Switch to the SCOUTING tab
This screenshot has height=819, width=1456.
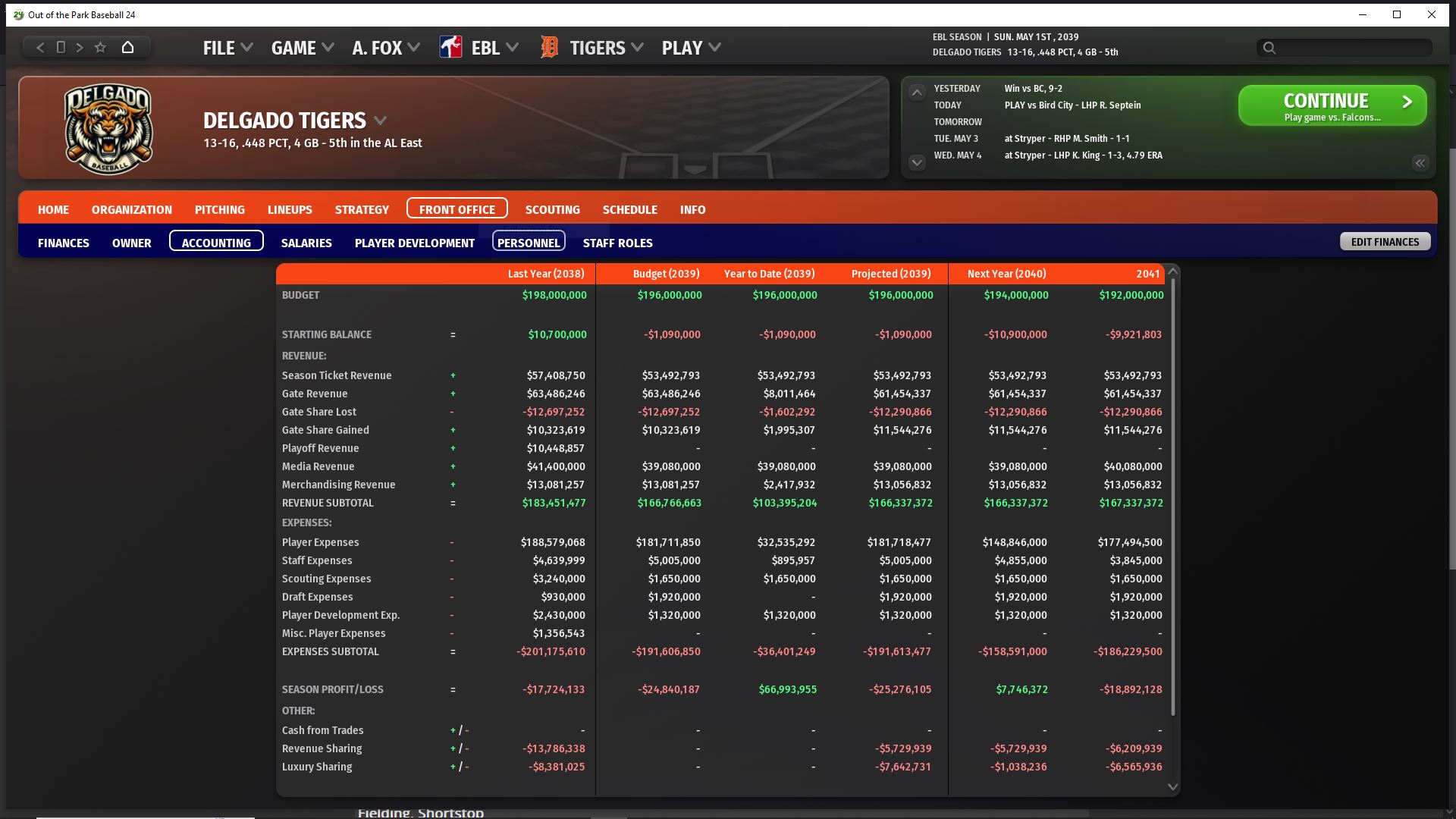tap(552, 209)
